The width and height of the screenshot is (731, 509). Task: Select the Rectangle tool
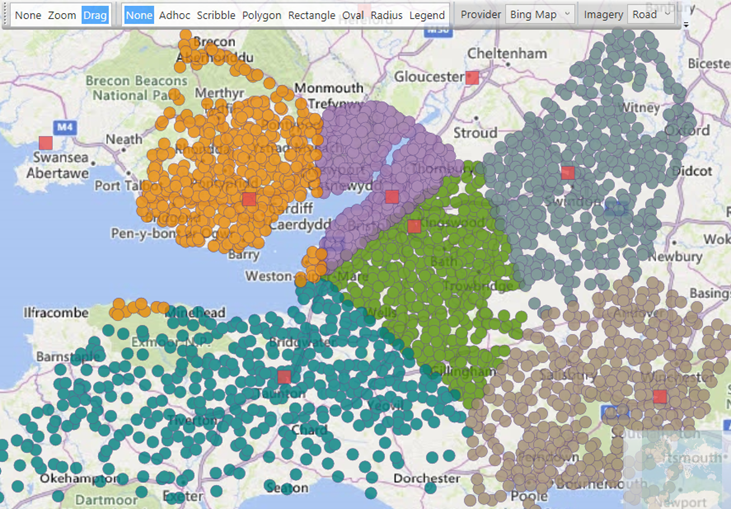(x=311, y=16)
